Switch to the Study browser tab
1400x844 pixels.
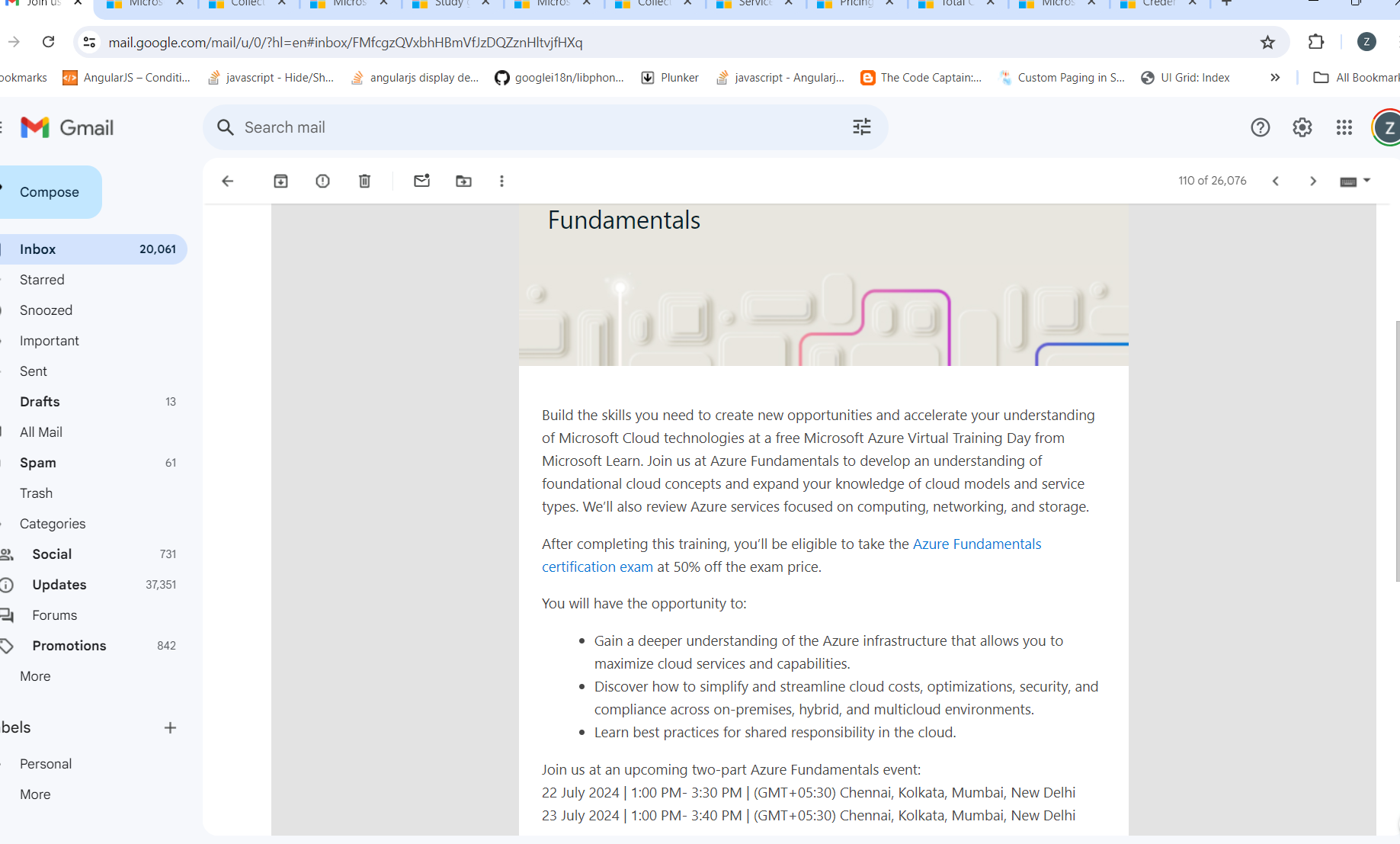click(x=450, y=4)
